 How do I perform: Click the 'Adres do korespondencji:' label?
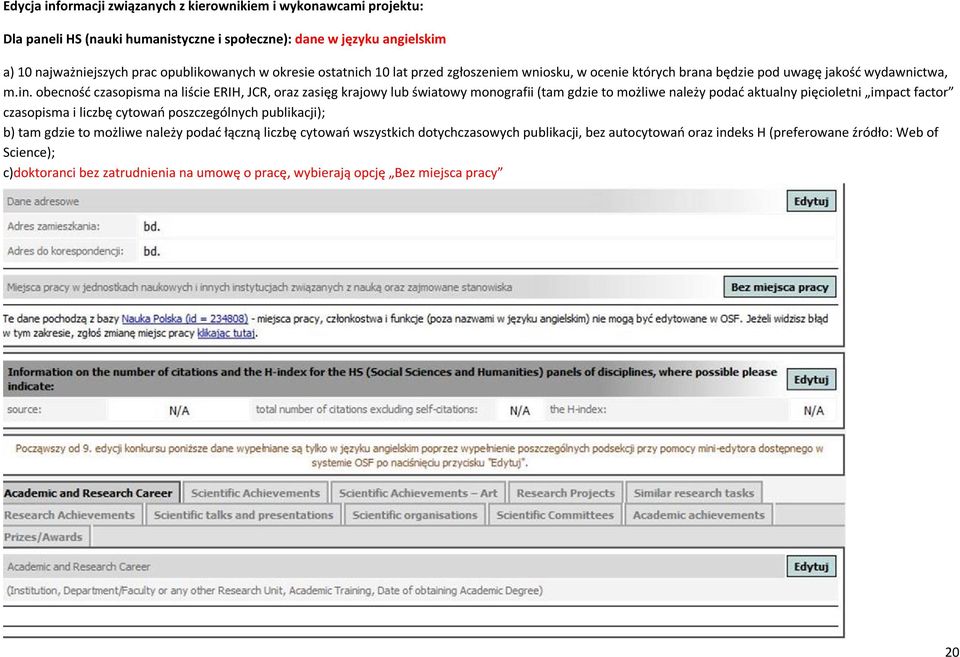tap(65, 251)
